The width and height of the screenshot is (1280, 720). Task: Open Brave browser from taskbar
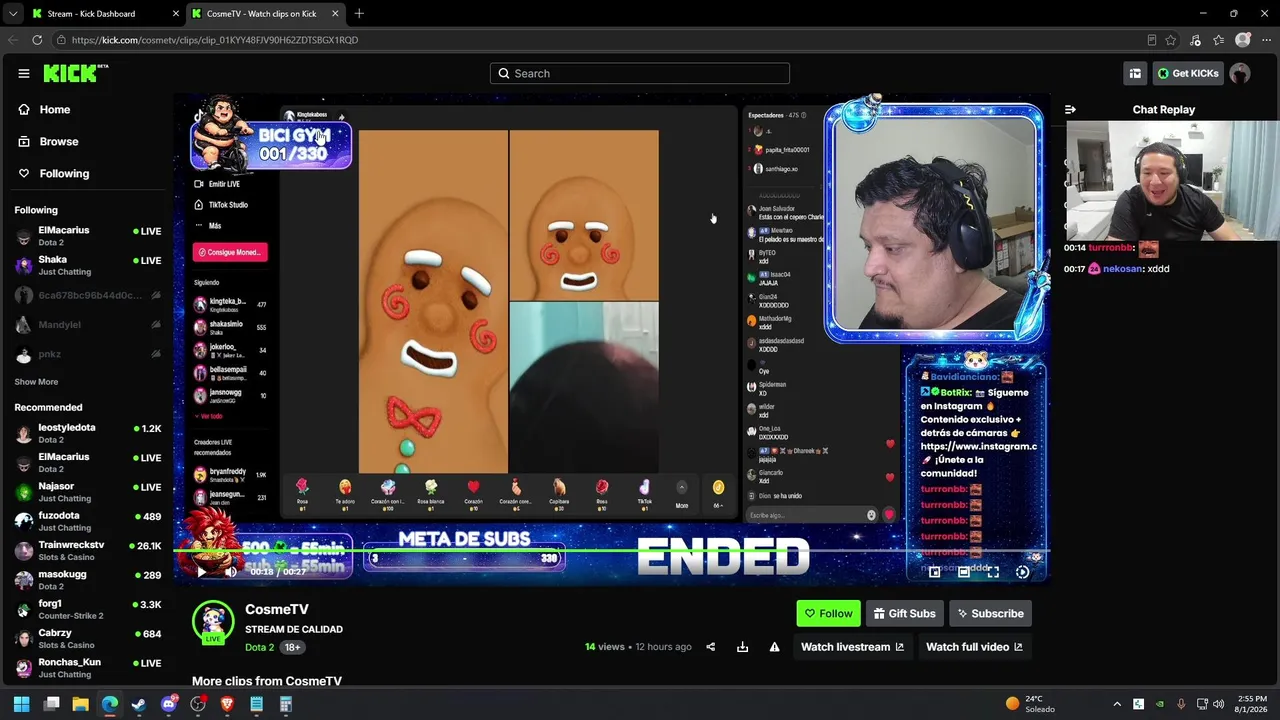tap(227, 704)
